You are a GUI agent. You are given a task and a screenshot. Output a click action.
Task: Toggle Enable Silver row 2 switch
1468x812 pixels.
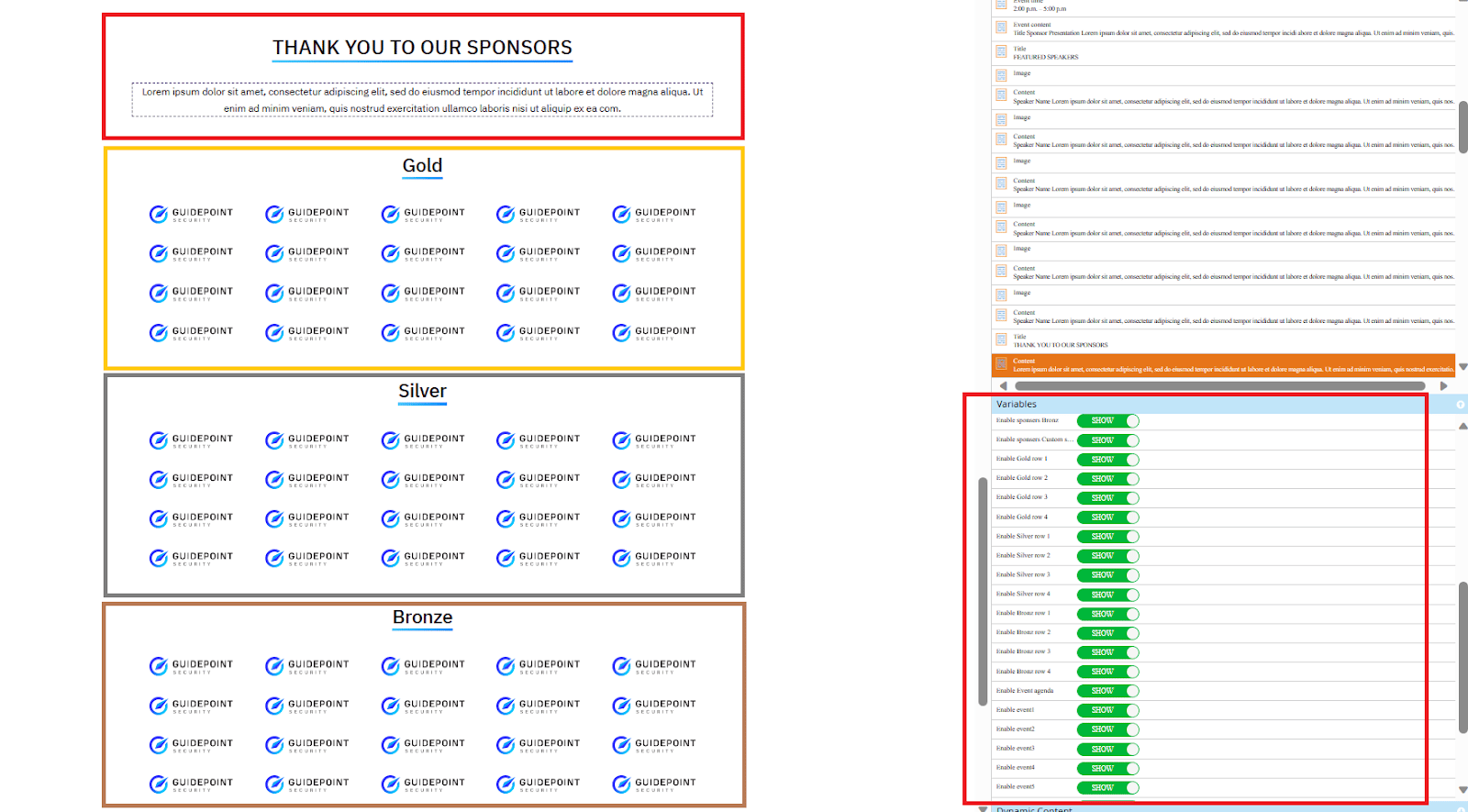click(1107, 556)
